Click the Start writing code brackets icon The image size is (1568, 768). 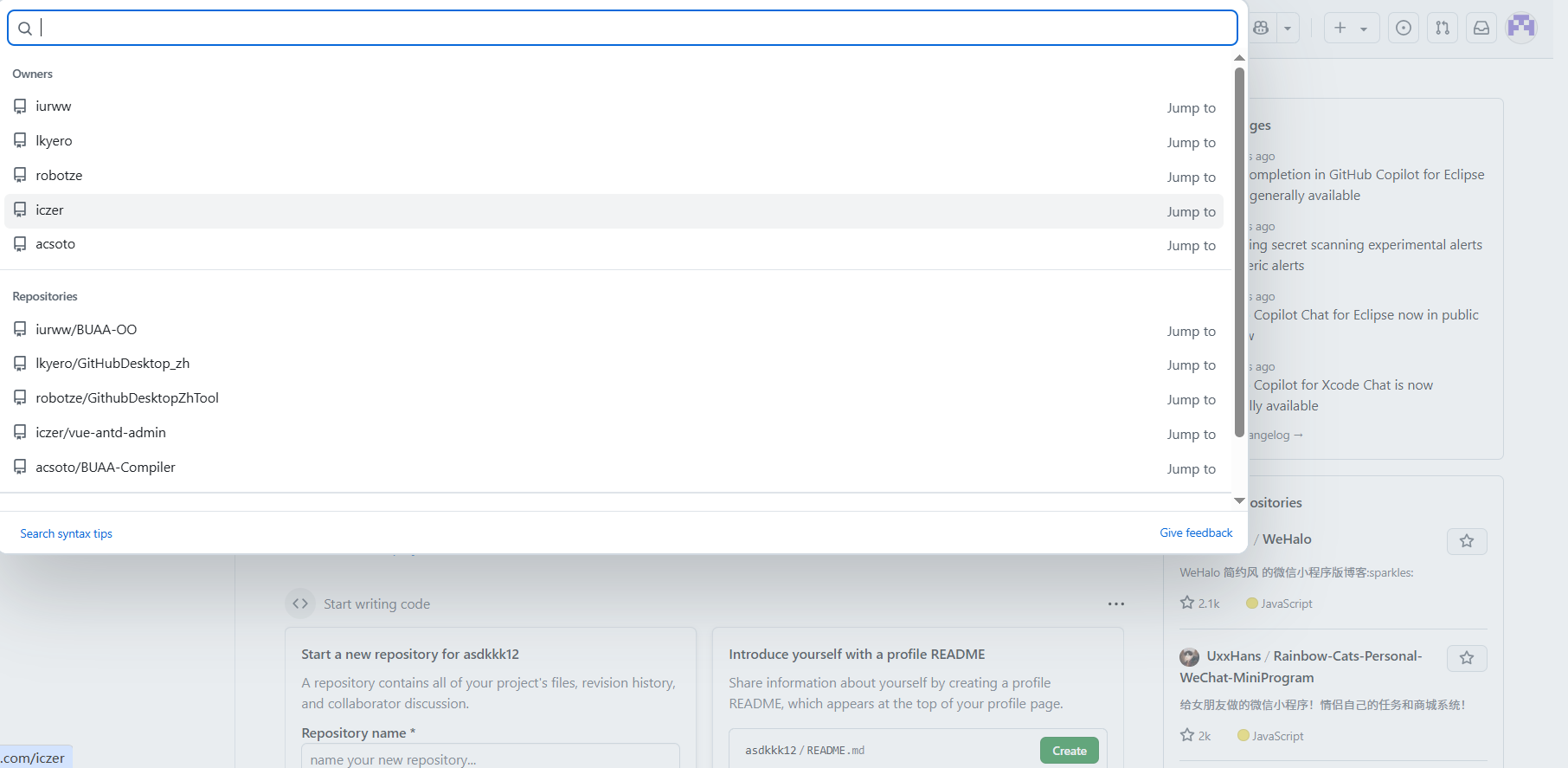(x=300, y=603)
